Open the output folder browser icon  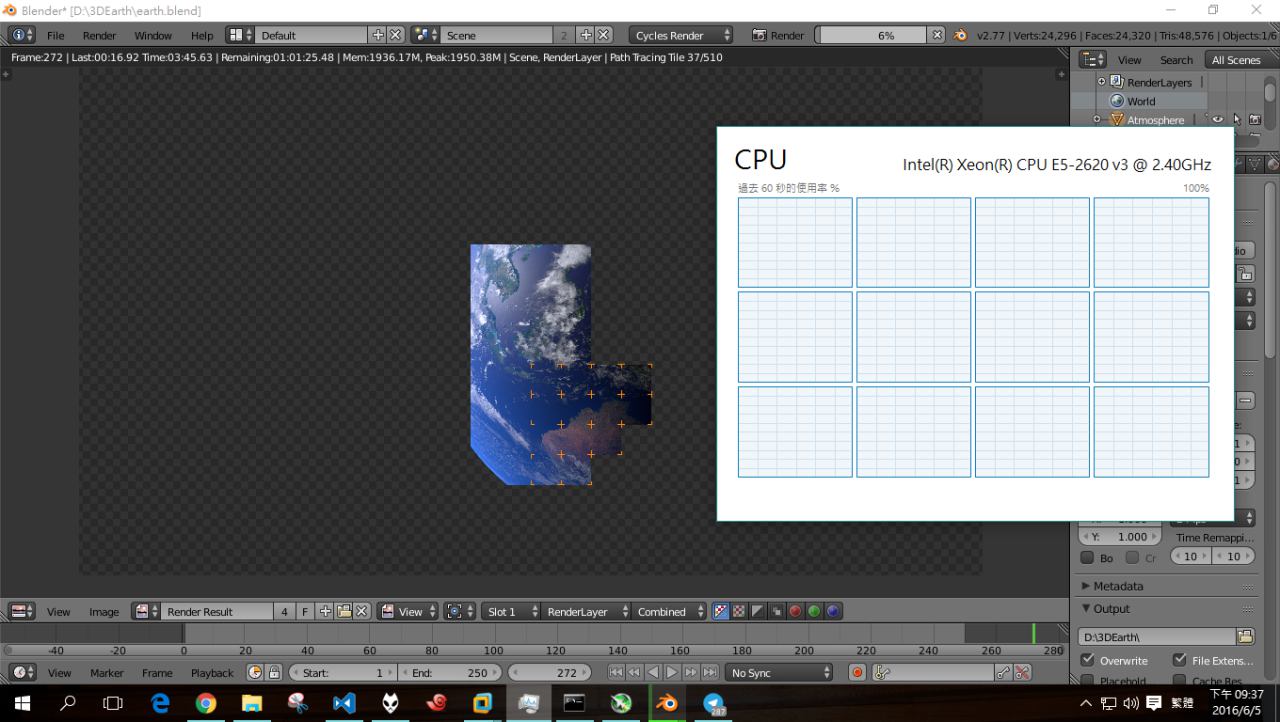pyautogui.click(x=1245, y=636)
